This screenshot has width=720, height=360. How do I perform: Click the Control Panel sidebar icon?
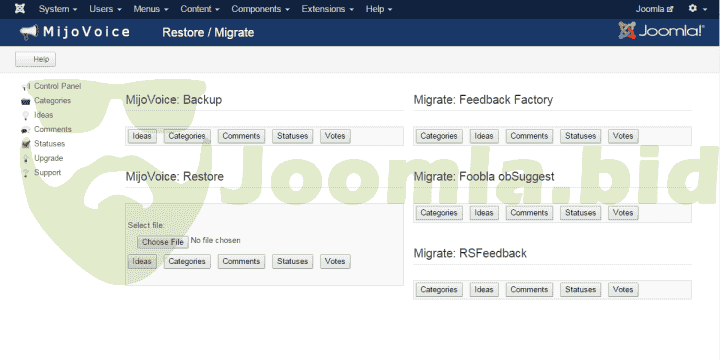(x=26, y=86)
